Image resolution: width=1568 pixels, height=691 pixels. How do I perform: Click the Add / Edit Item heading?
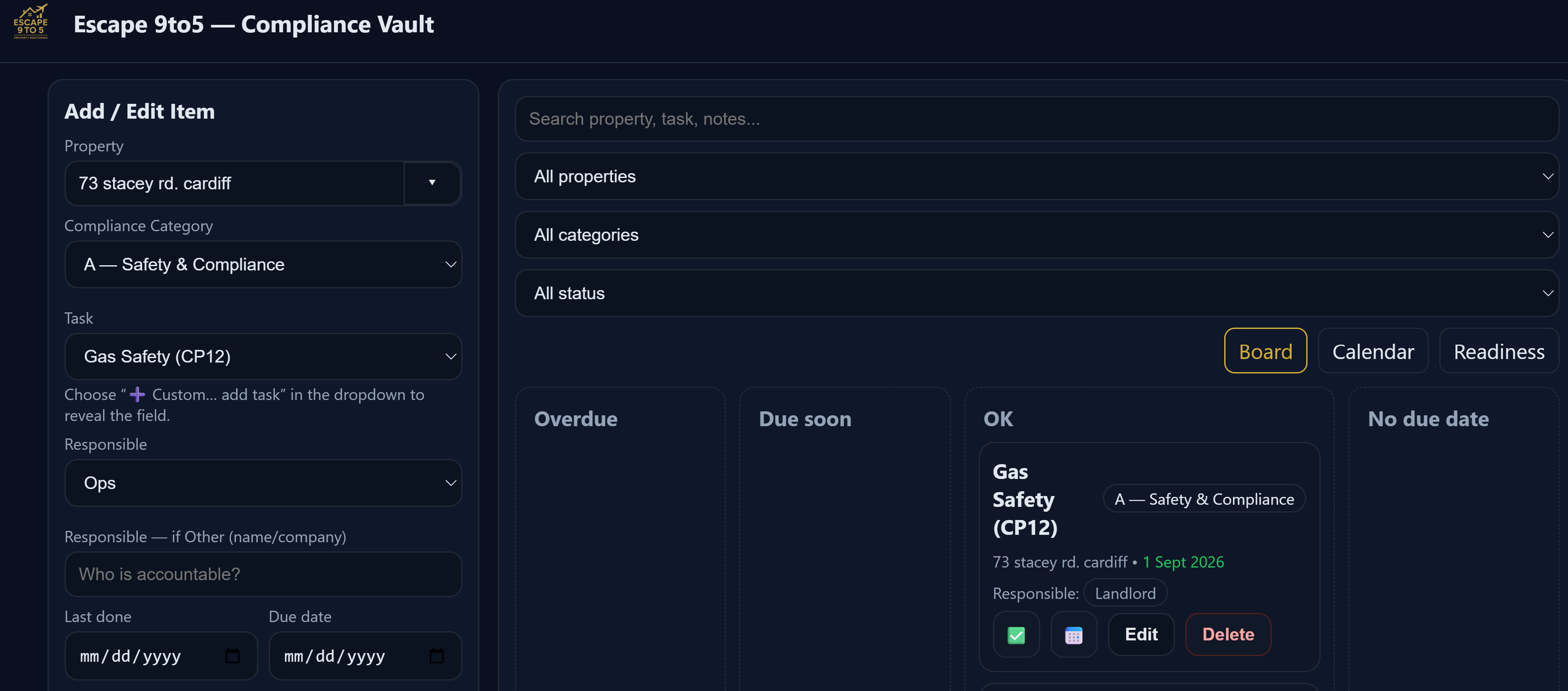point(139,111)
